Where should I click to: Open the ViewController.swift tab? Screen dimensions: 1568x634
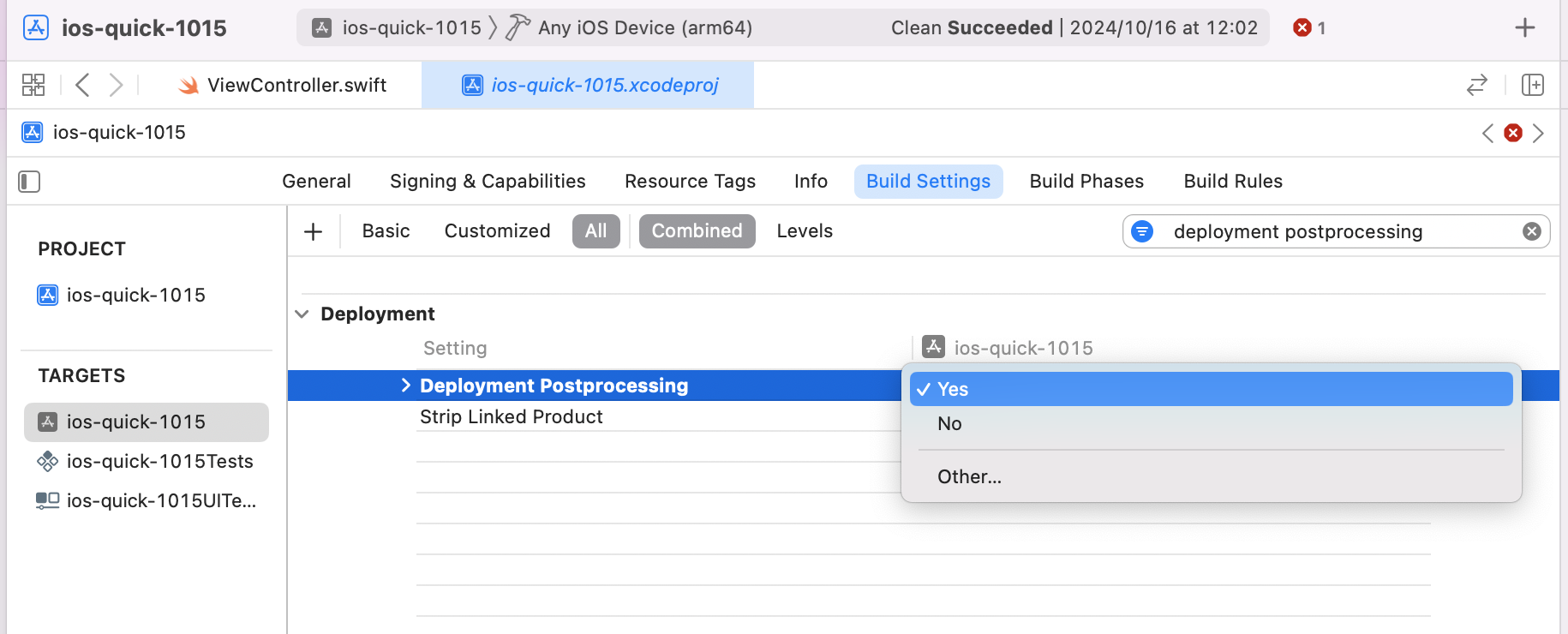point(296,85)
